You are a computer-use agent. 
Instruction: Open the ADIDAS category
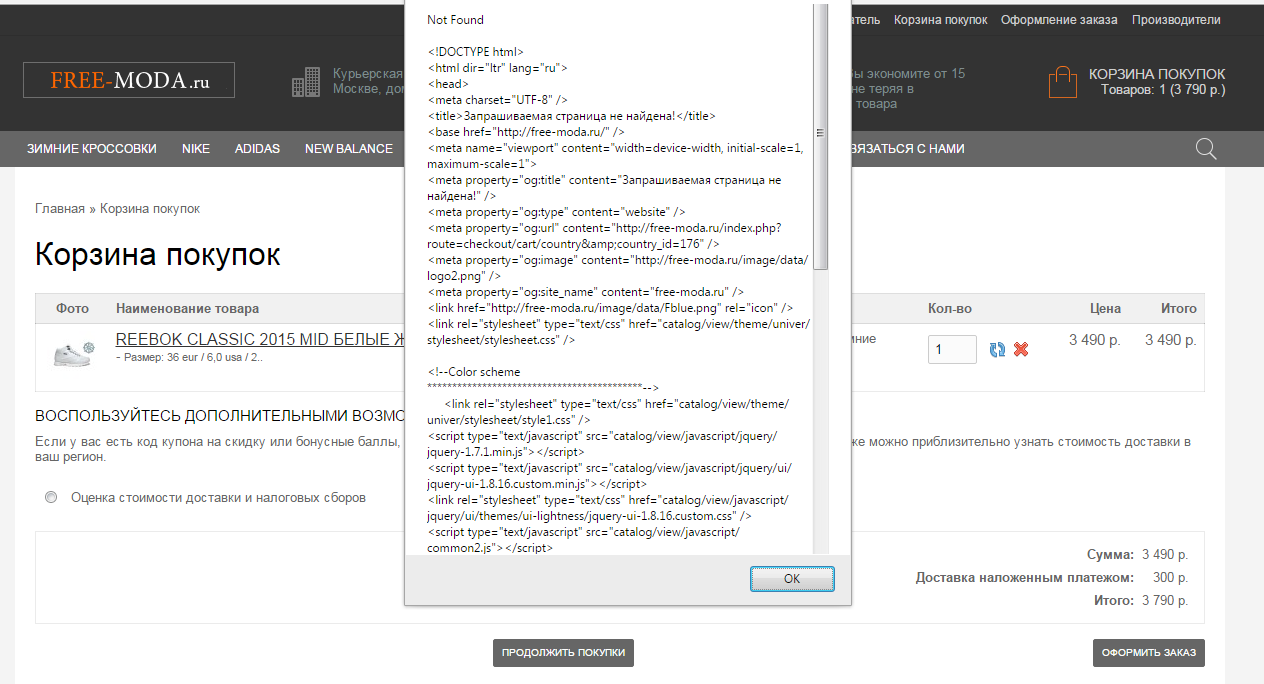(x=257, y=149)
